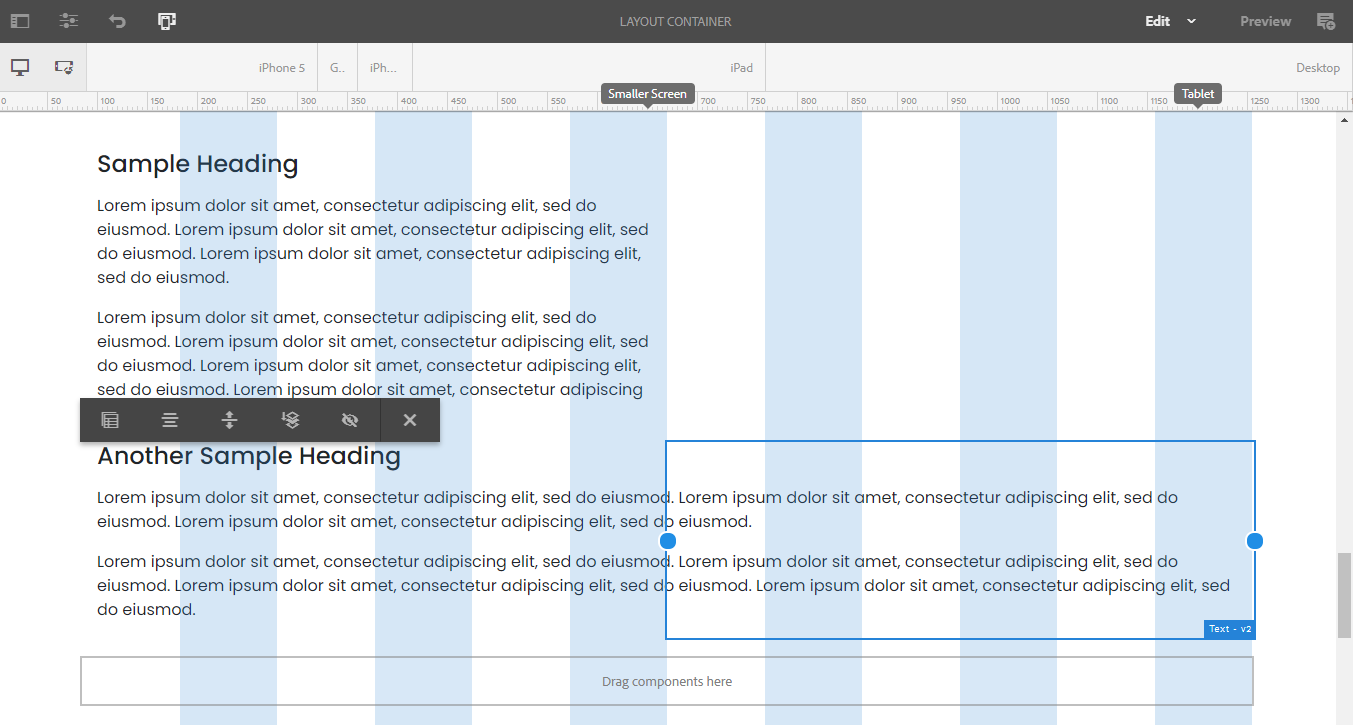Click the float-to-new-line toolbar icon
Screen dimensions: 1353x725
point(170,420)
